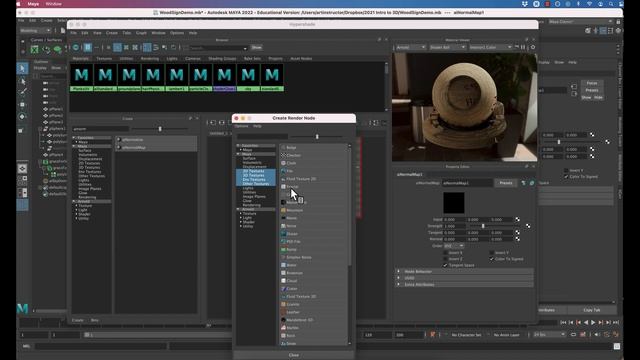Screen dimensions: 640x360
Task: Collapse Arnold category in Create Render Node
Action: 238,209
